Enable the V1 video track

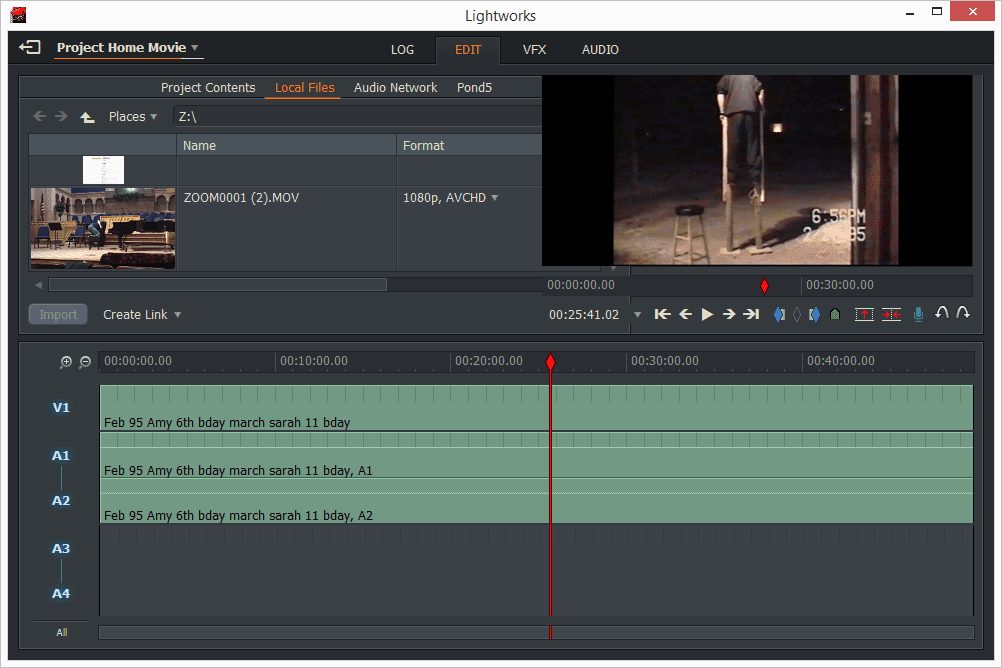click(60, 407)
